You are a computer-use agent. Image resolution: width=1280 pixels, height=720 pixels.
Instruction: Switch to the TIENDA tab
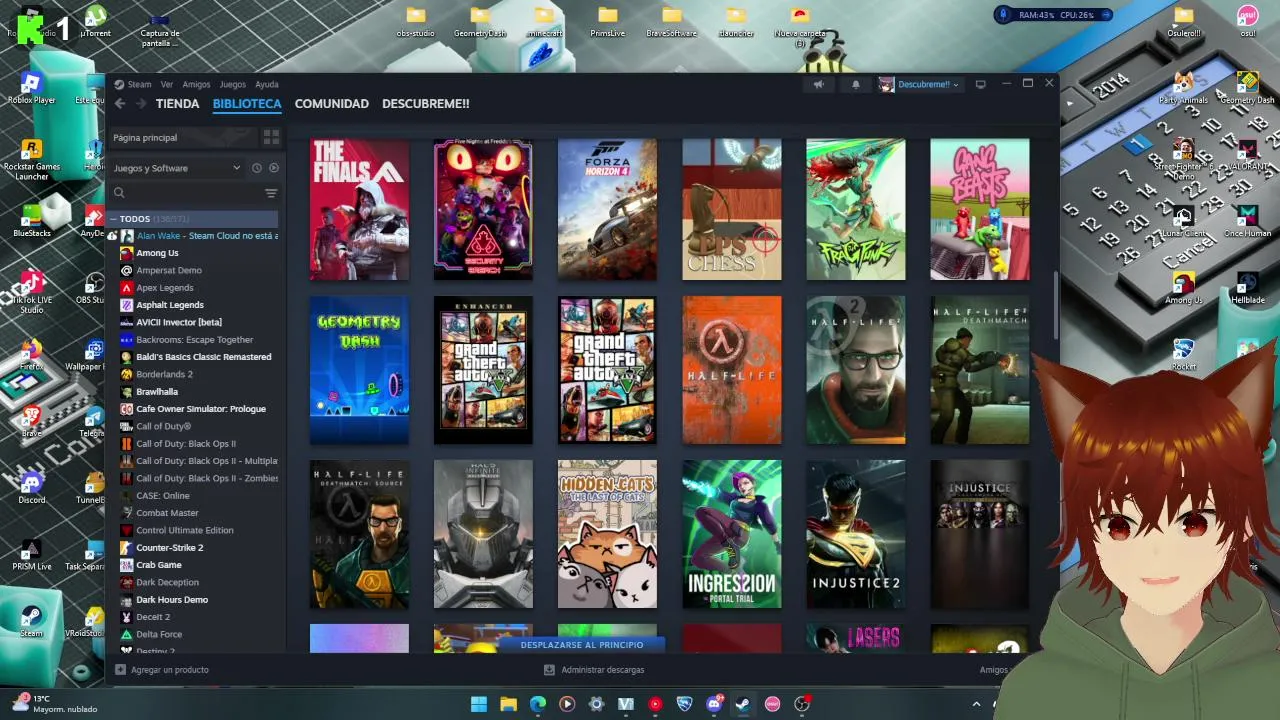[177, 104]
